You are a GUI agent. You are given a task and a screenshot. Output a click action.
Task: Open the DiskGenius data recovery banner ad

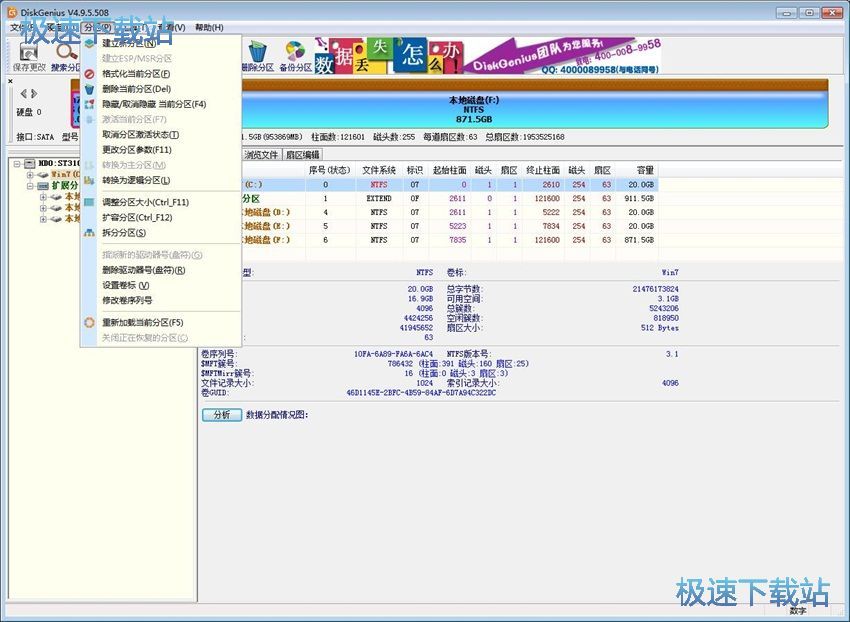(x=487, y=55)
